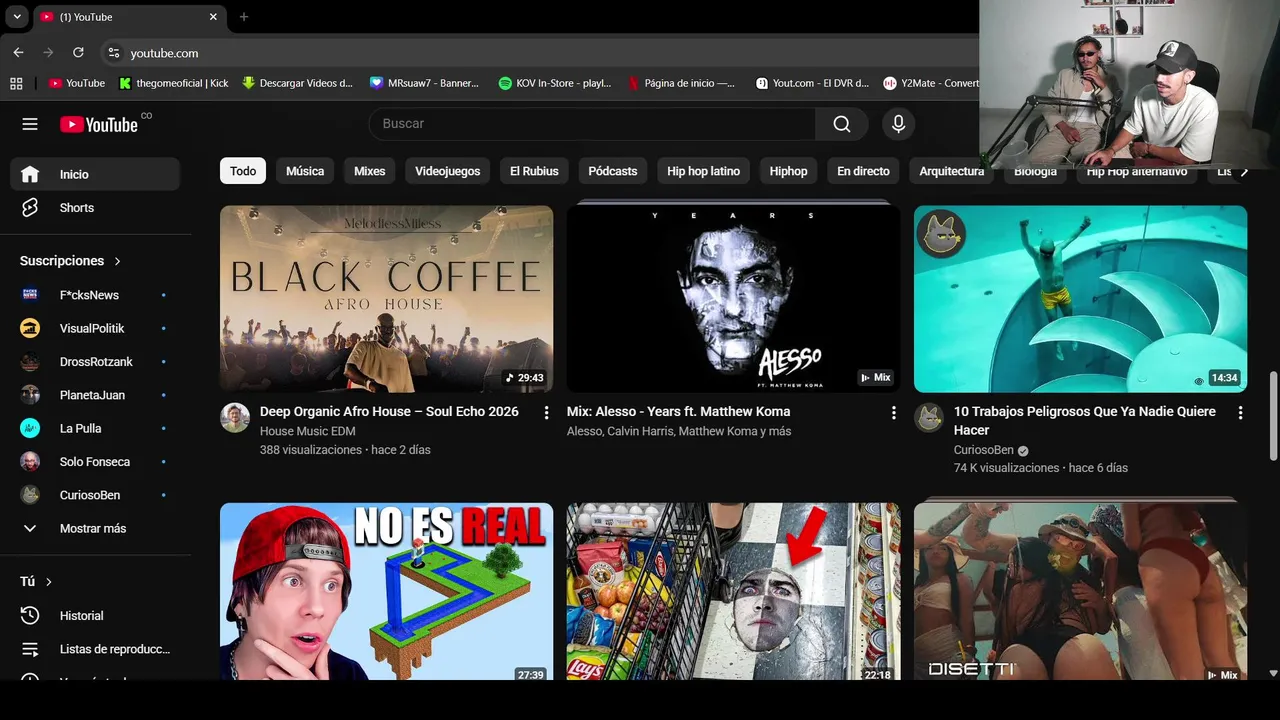Open PlanetaJuan subscription channel
1280x720 pixels.
pos(94,395)
